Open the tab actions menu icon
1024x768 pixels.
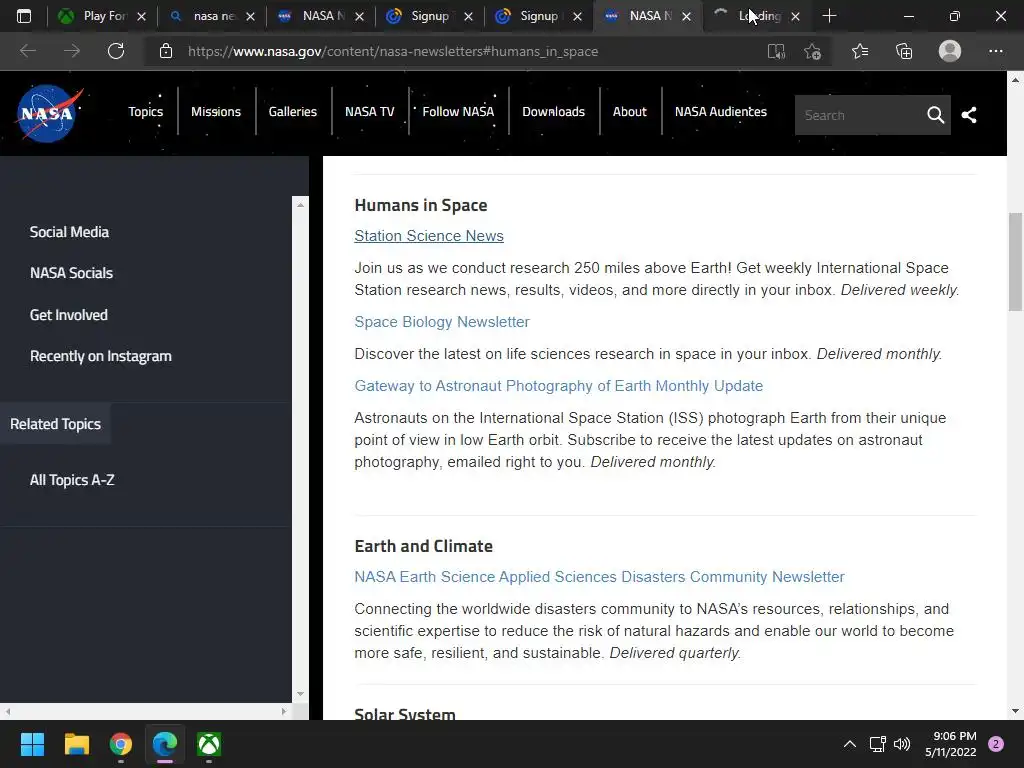tap(24, 16)
